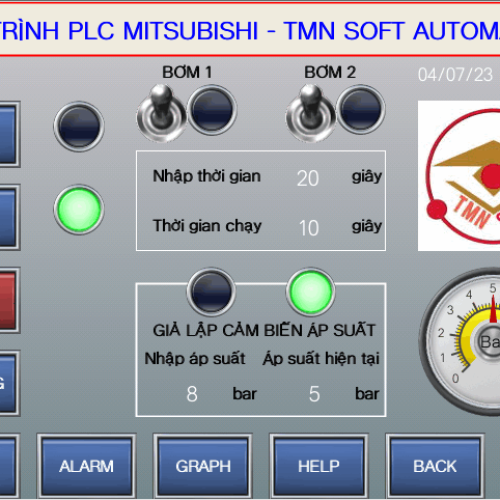500x500 pixels.
Task: Open the ALARM screen
Action: click(x=86, y=466)
